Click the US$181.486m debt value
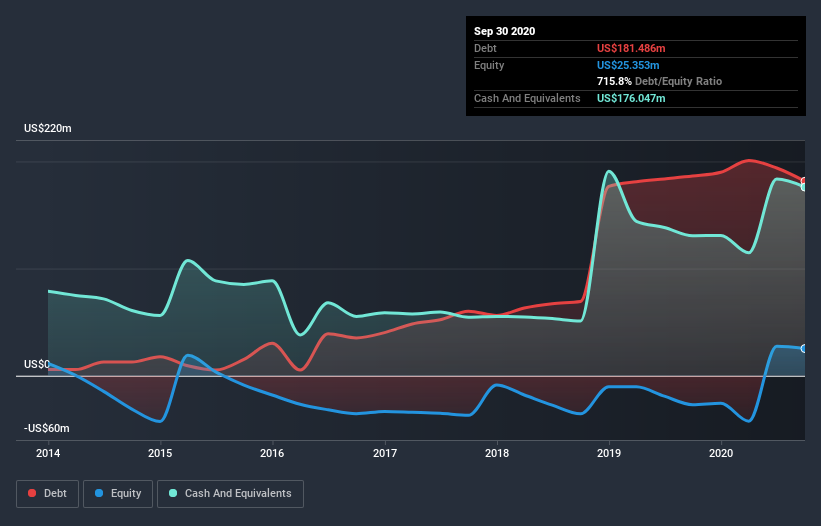Viewport: 821px width, 526px height. tap(631, 48)
